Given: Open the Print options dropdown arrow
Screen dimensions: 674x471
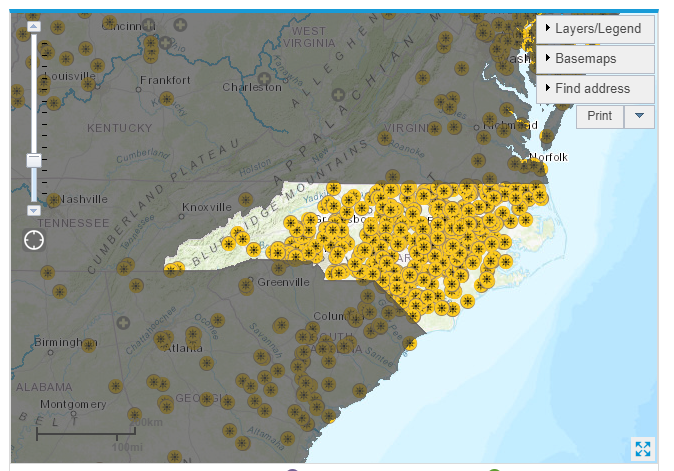Looking at the screenshot, I should point(639,116).
